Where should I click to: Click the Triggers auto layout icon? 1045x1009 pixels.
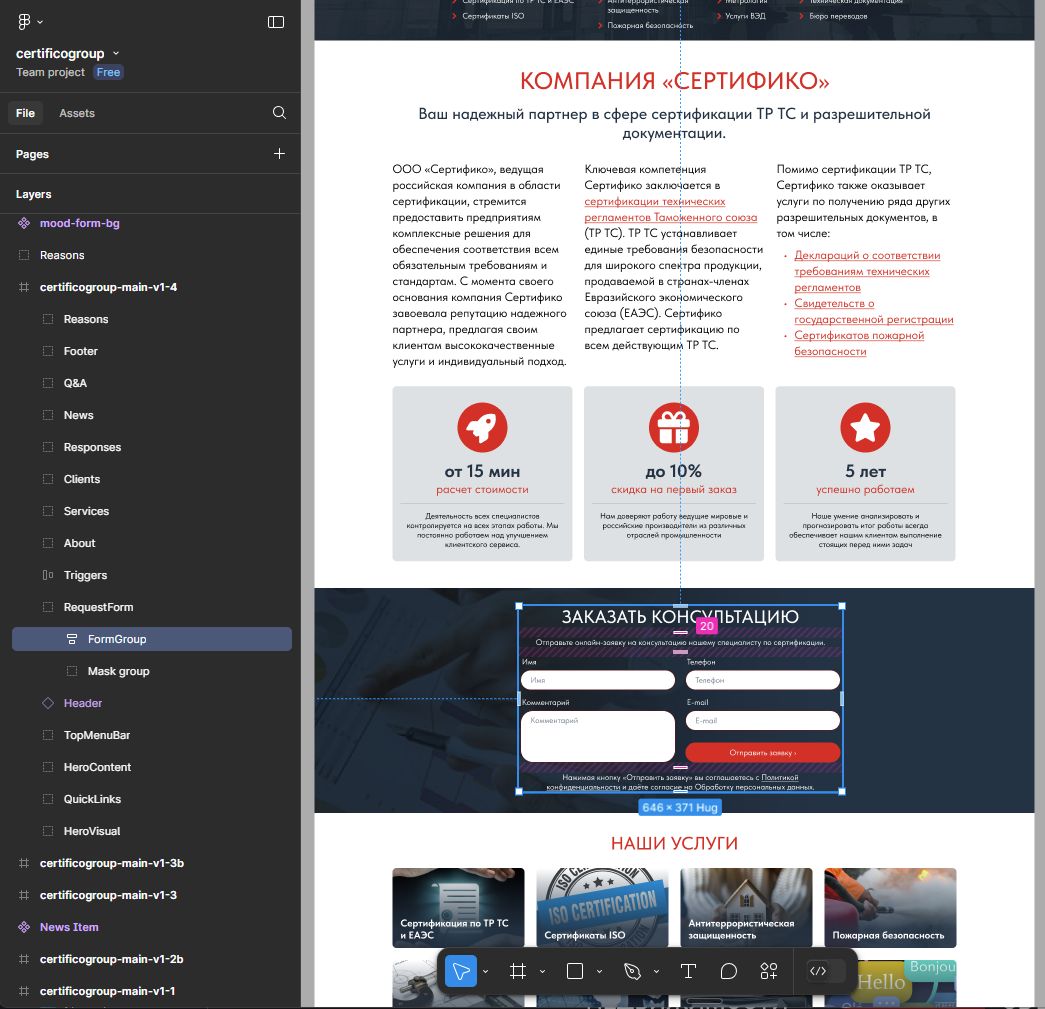tap(48, 575)
